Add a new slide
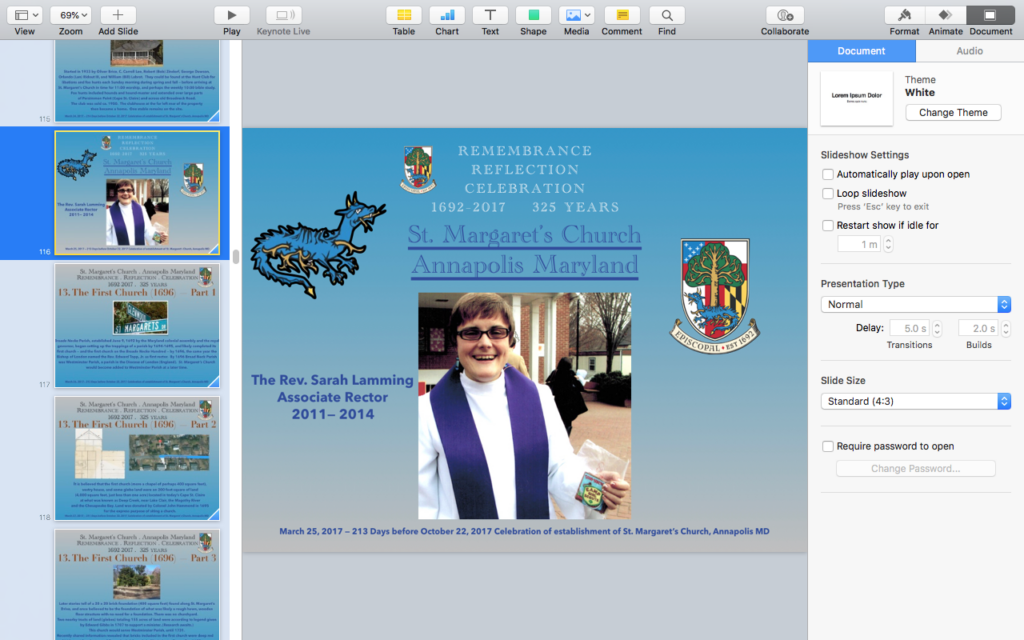1024x640 pixels. point(118,15)
